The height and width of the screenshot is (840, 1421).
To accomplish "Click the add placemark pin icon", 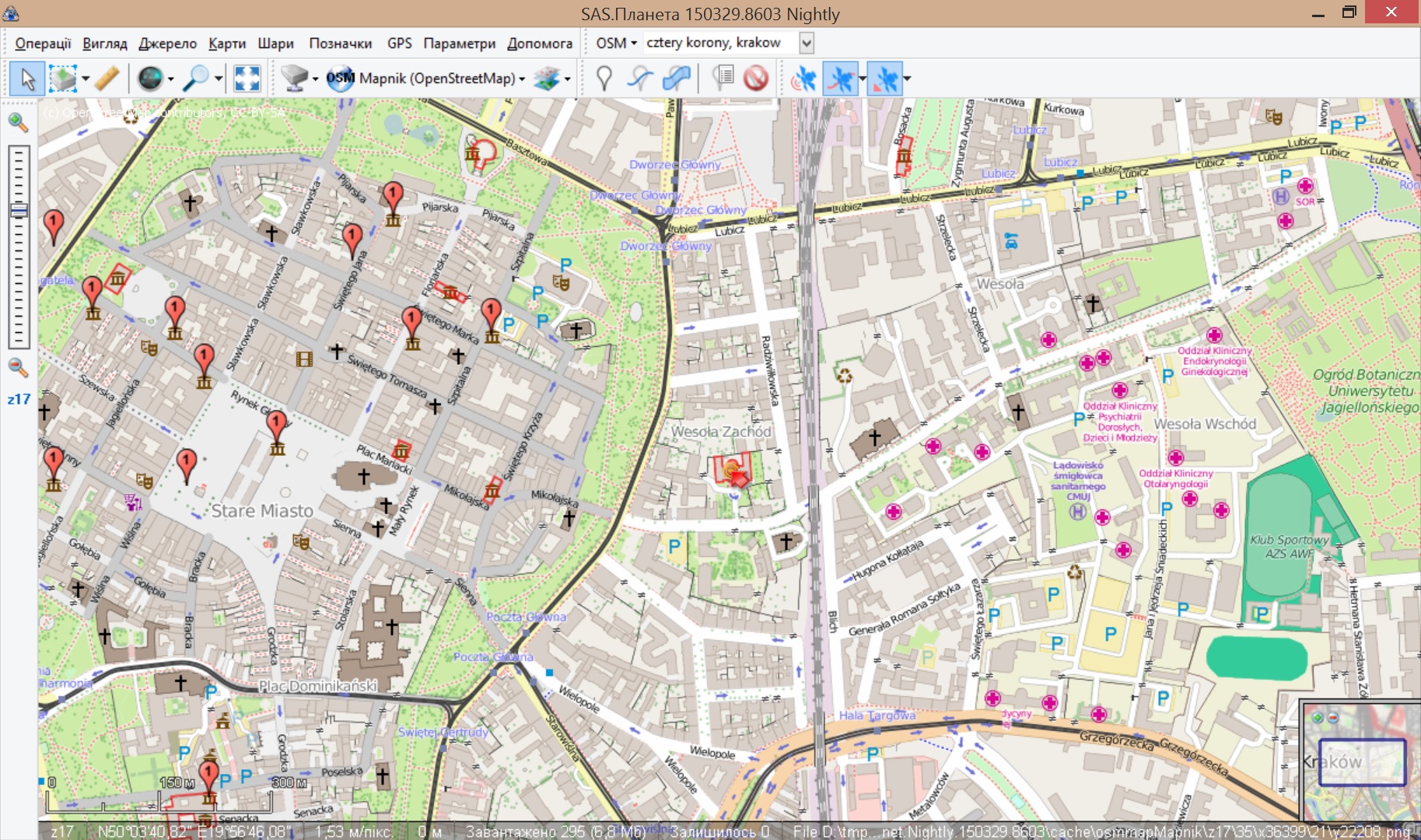I will pos(604,79).
